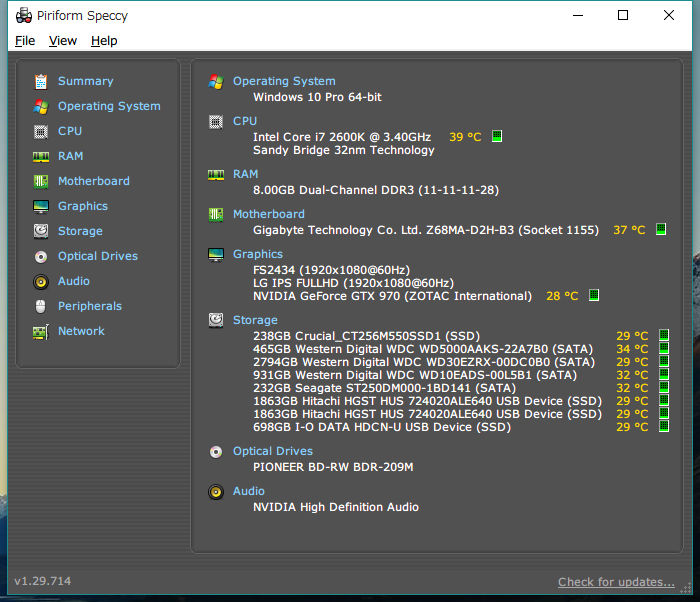This screenshot has width=700, height=602.
Task: Select Summary in the sidebar
Action: [x=86, y=81]
